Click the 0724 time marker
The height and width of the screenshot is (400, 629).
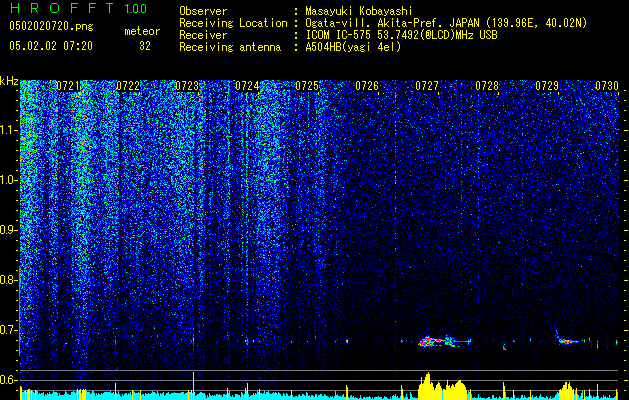[247, 86]
